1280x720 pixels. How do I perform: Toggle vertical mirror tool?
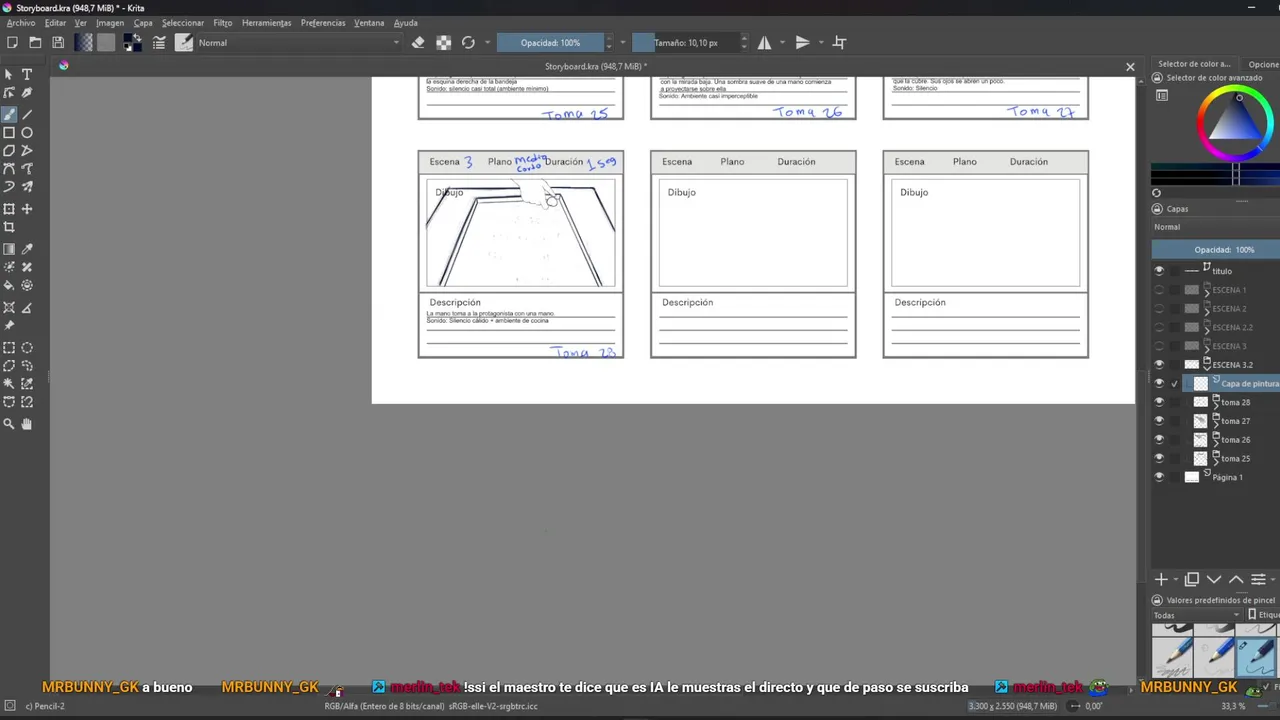(x=802, y=43)
